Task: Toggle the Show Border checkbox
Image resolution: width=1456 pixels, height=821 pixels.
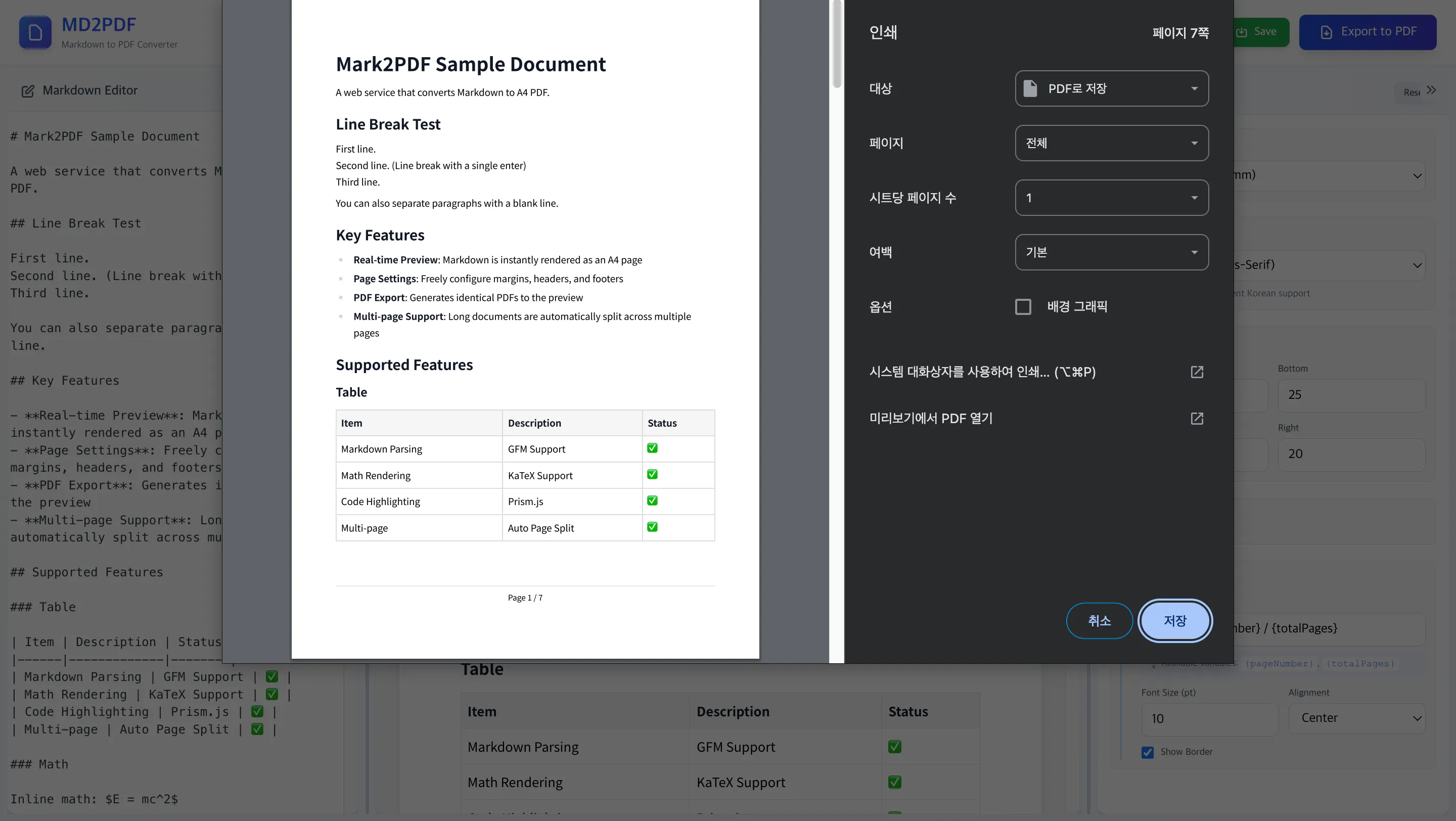Action: point(1148,752)
